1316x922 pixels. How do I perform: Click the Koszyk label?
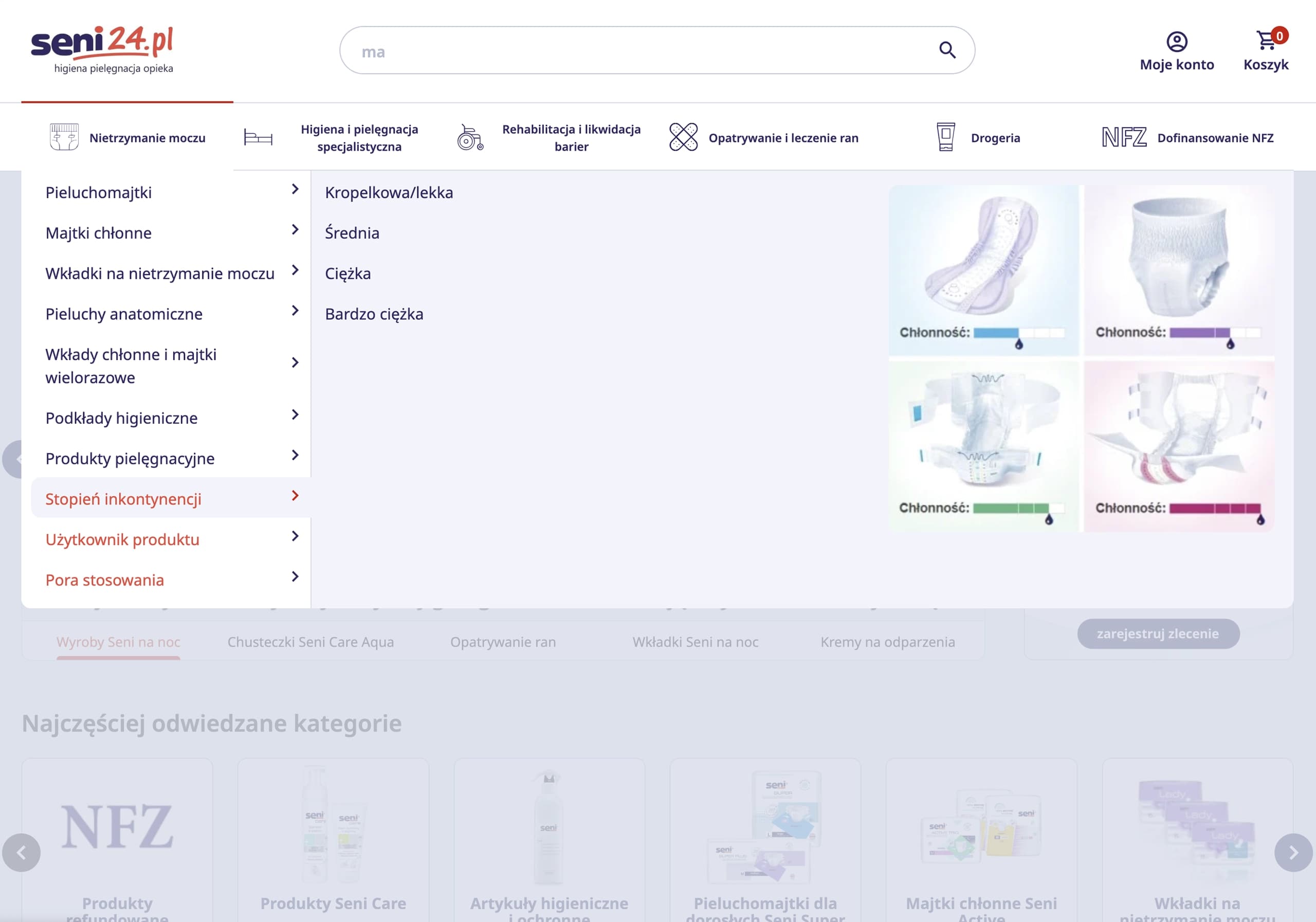[1266, 65]
